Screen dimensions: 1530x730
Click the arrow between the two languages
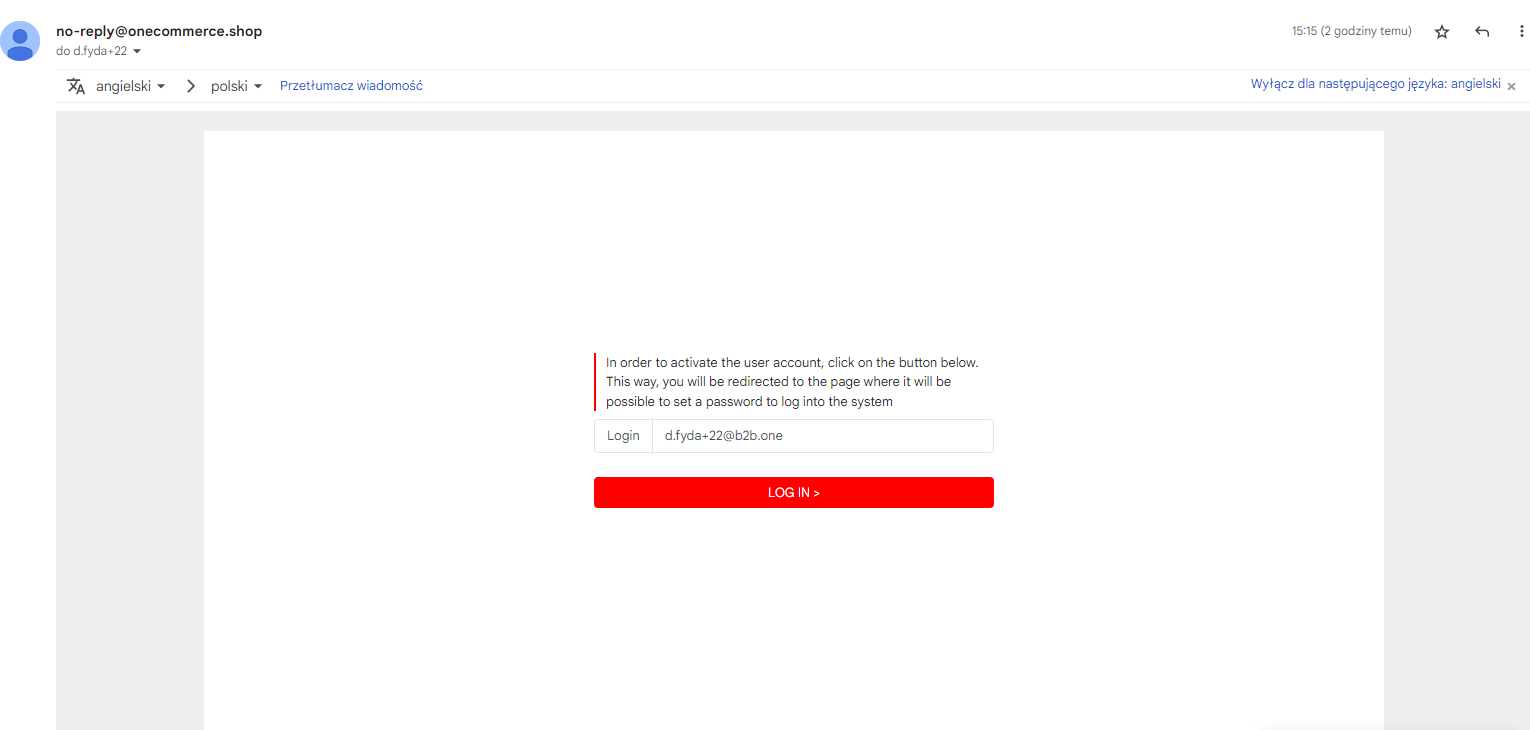pyautogui.click(x=190, y=86)
